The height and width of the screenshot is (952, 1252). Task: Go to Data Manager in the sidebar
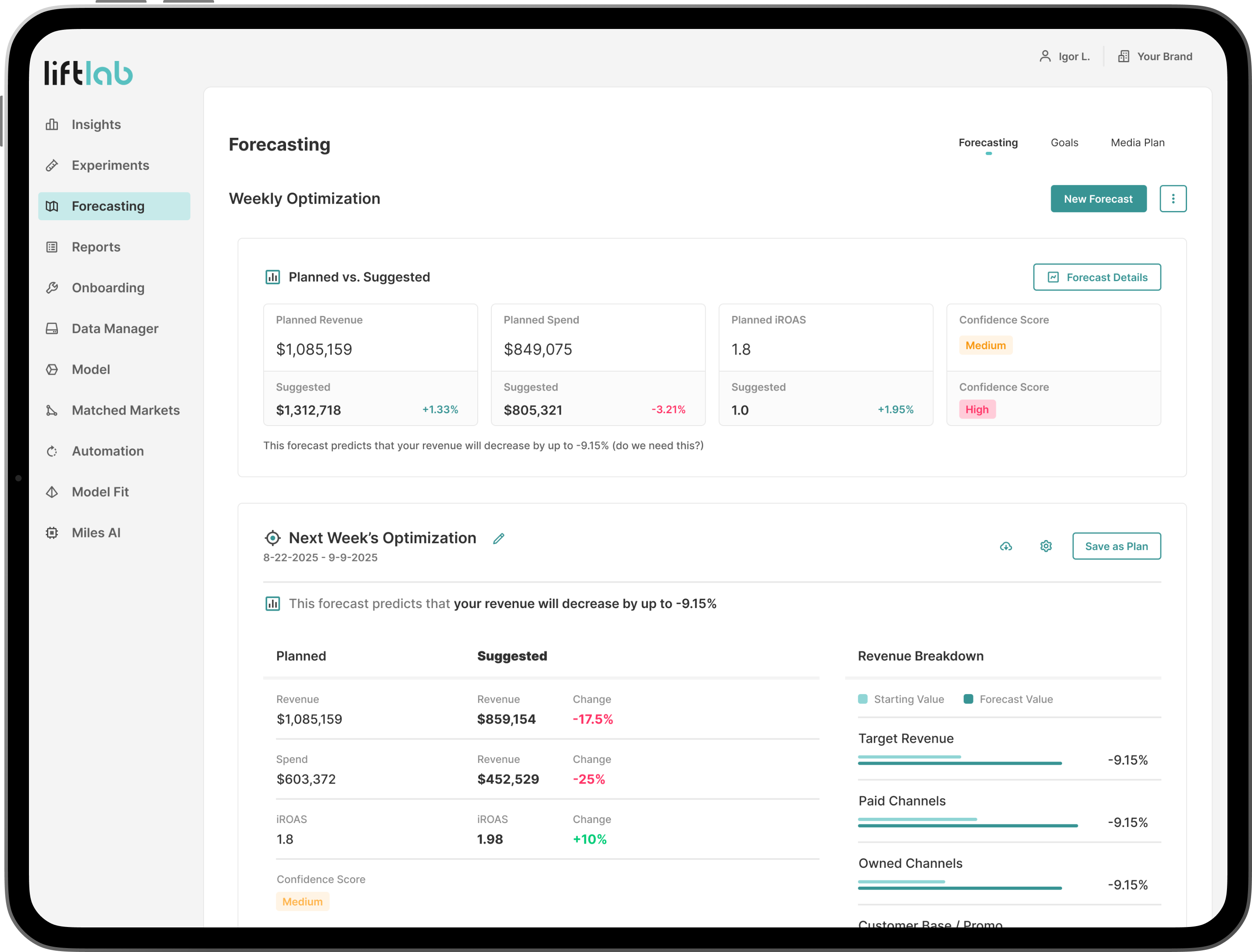click(x=114, y=329)
